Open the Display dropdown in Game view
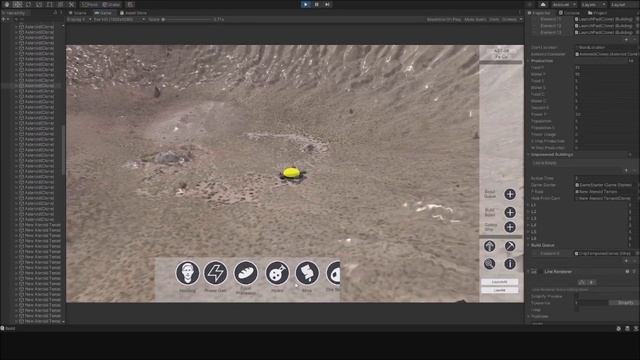 (79, 19)
